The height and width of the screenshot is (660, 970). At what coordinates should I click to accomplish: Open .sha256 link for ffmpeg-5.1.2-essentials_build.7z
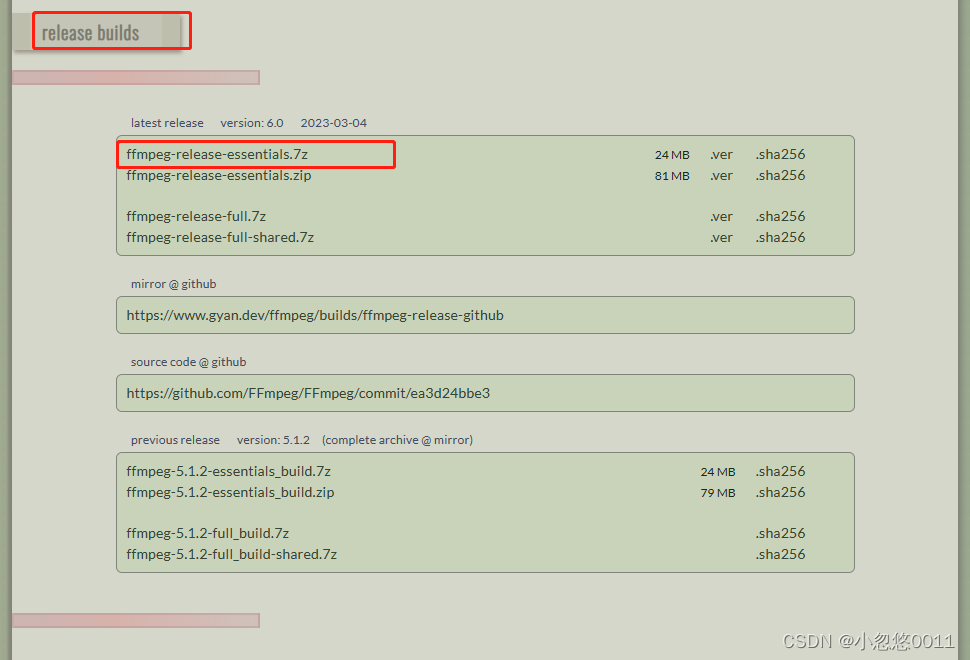point(780,471)
